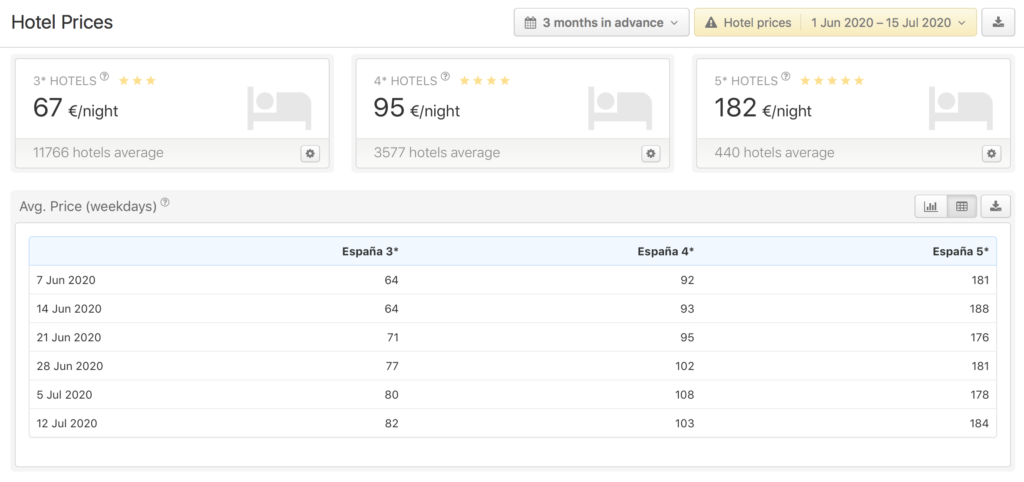Click the value 178 in 5 Jul row
Image resolution: width=1024 pixels, height=482 pixels.
[980, 395]
